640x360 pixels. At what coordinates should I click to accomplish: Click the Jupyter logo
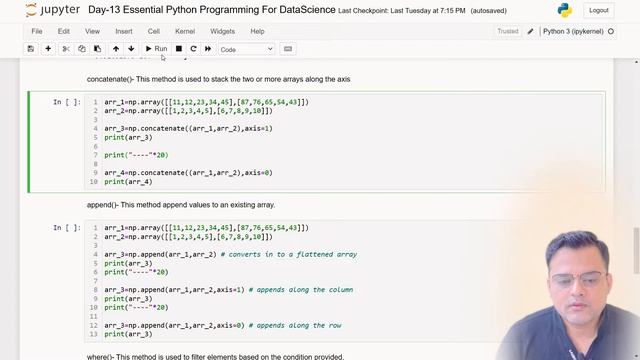click(x=53, y=10)
